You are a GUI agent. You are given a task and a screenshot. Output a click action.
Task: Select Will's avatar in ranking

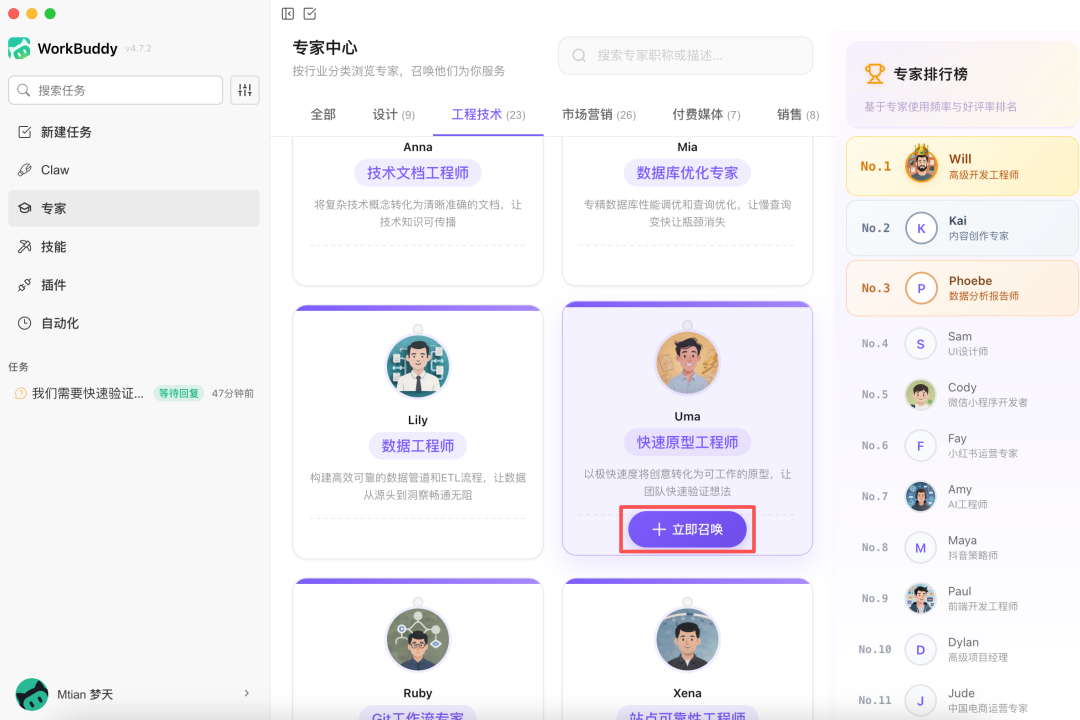pyautogui.click(x=921, y=164)
